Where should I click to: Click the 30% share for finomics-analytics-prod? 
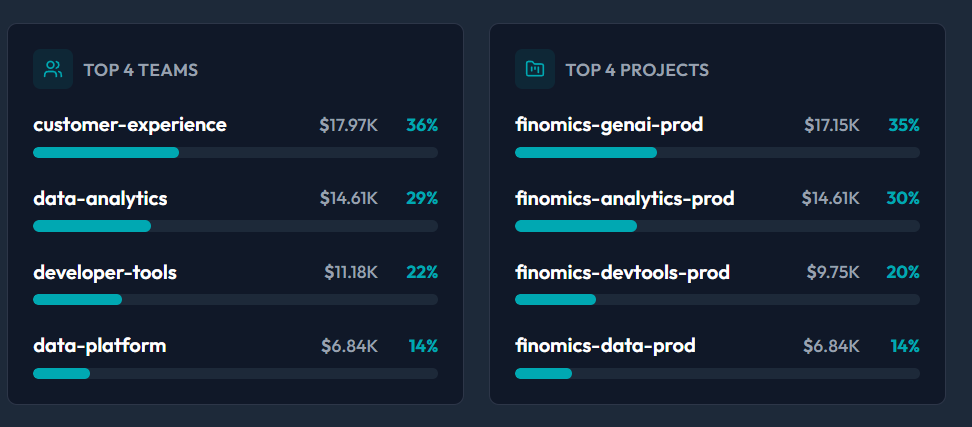[x=903, y=198]
